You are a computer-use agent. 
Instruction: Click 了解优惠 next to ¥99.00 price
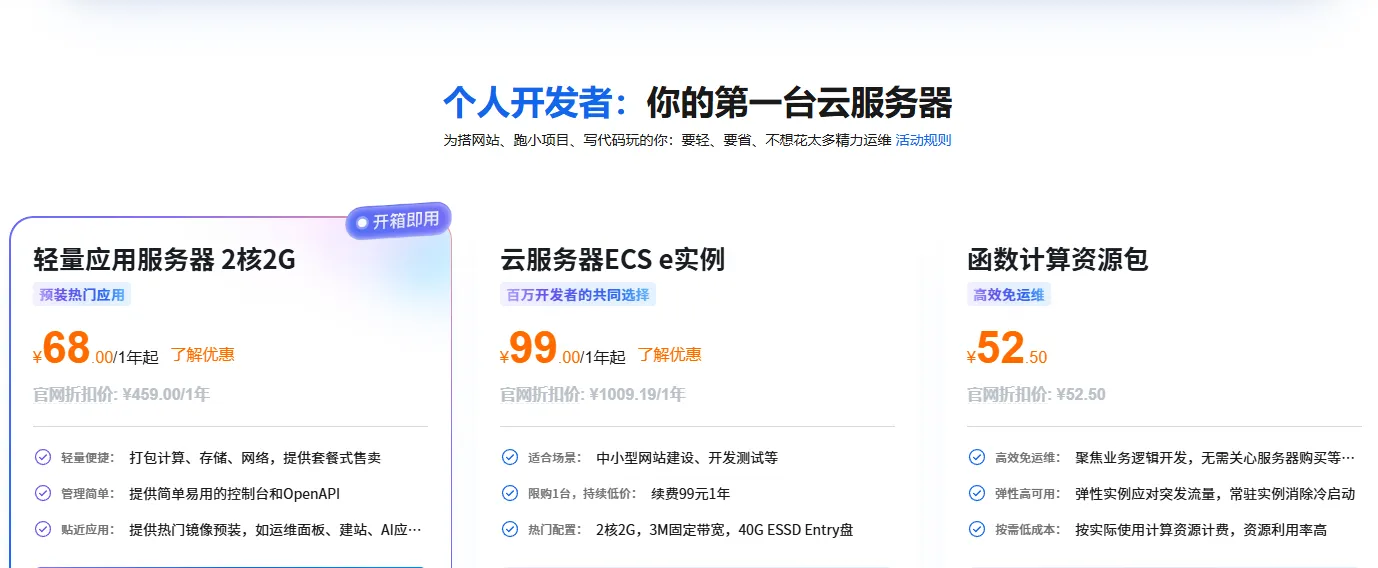[x=670, y=354]
